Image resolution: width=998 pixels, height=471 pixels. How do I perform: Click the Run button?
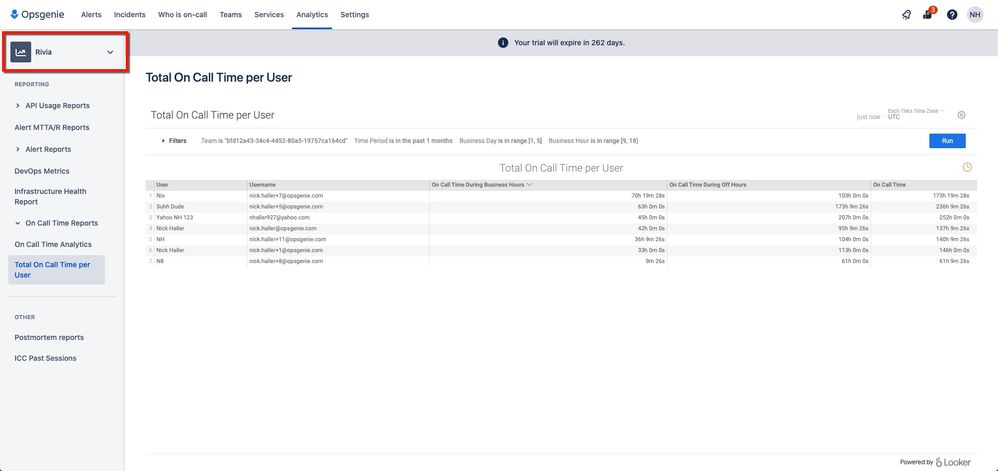click(x=947, y=141)
